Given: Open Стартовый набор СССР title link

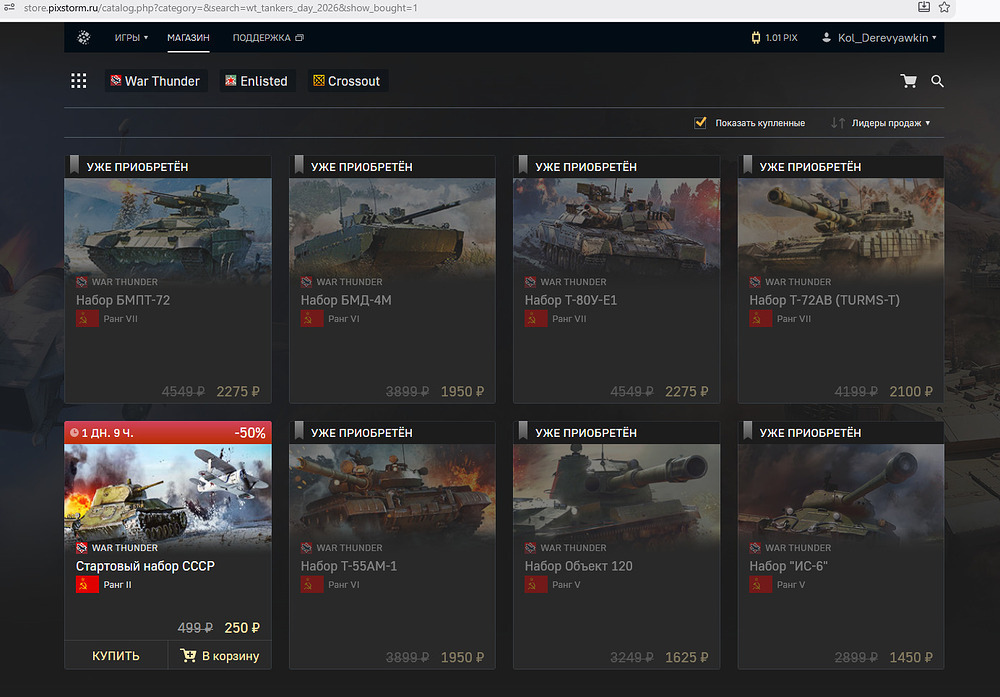Looking at the screenshot, I should pos(145,566).
